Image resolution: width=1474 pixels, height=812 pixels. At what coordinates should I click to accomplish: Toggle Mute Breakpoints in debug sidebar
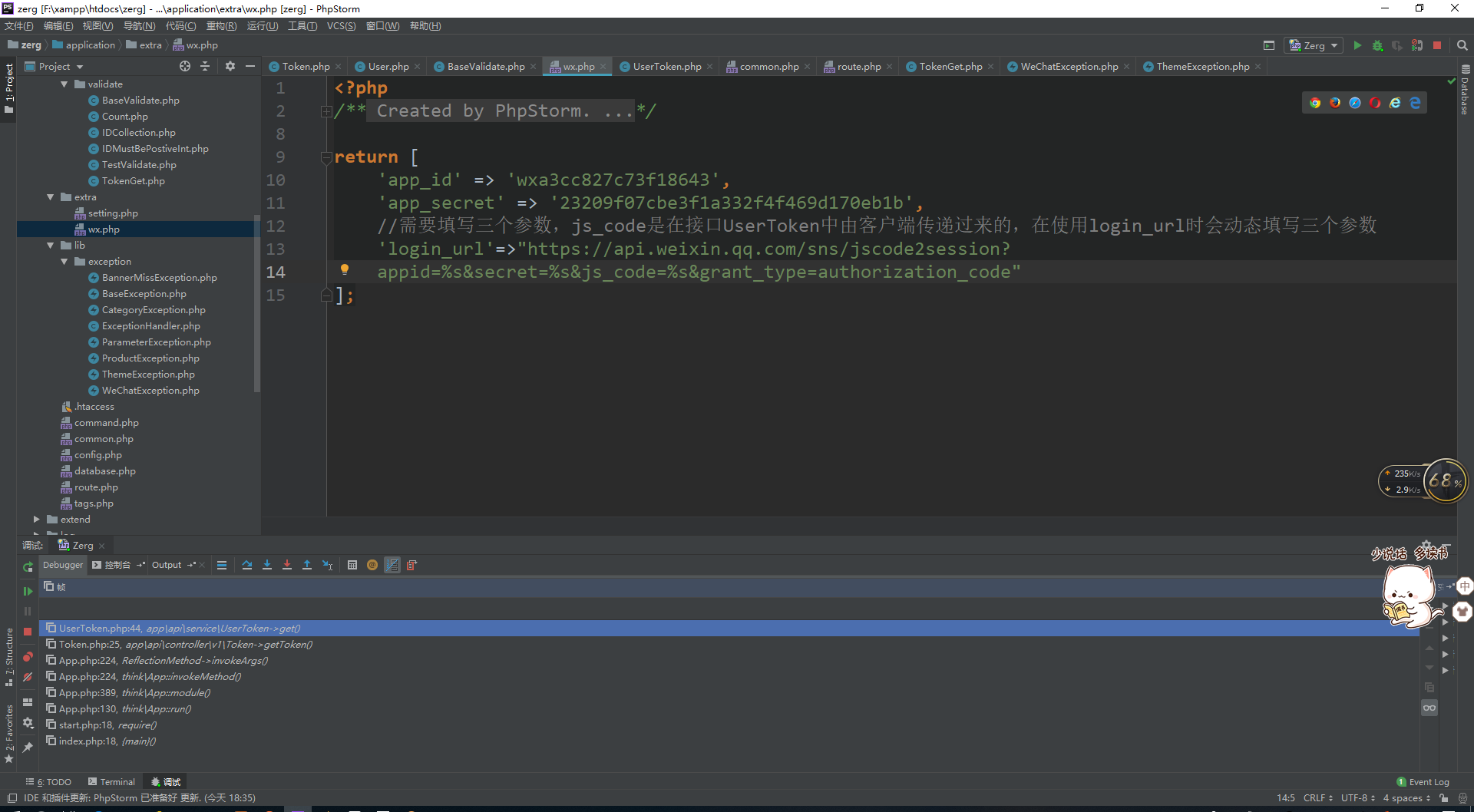point(28,677)
